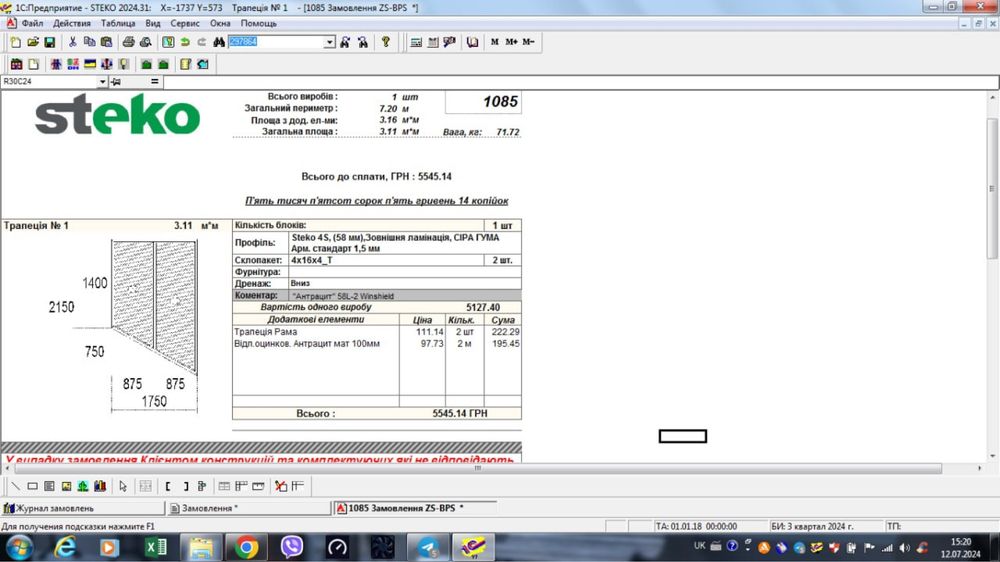
Task: Cut selection with the scissors icon
Action: [73, 42]
